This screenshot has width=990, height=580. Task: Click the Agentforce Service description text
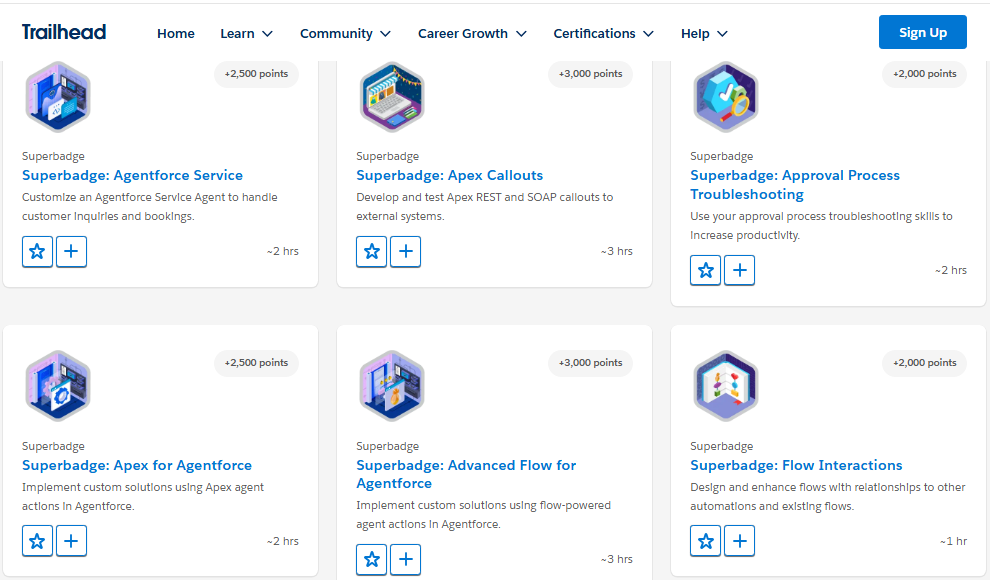pos(150,206)
